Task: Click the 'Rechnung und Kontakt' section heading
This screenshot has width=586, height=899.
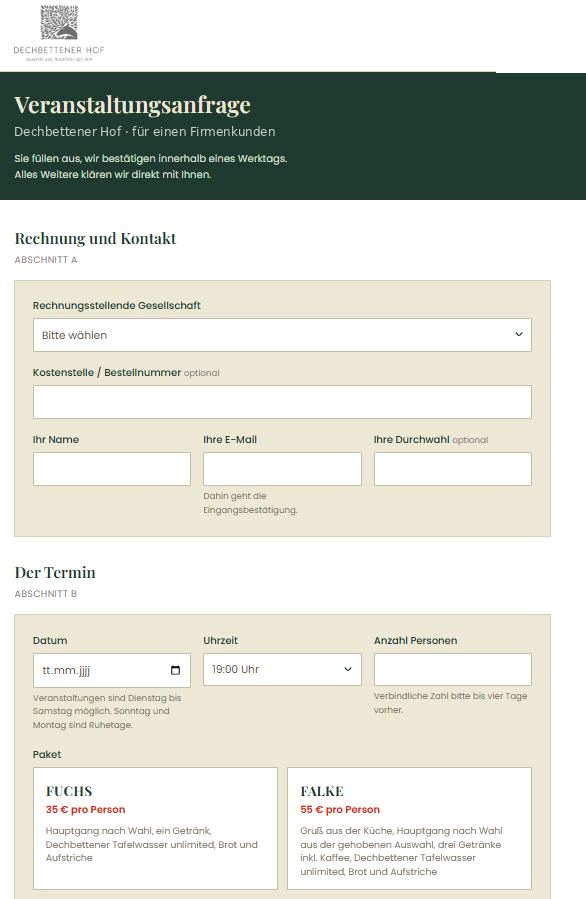Action: coord(95,239)
